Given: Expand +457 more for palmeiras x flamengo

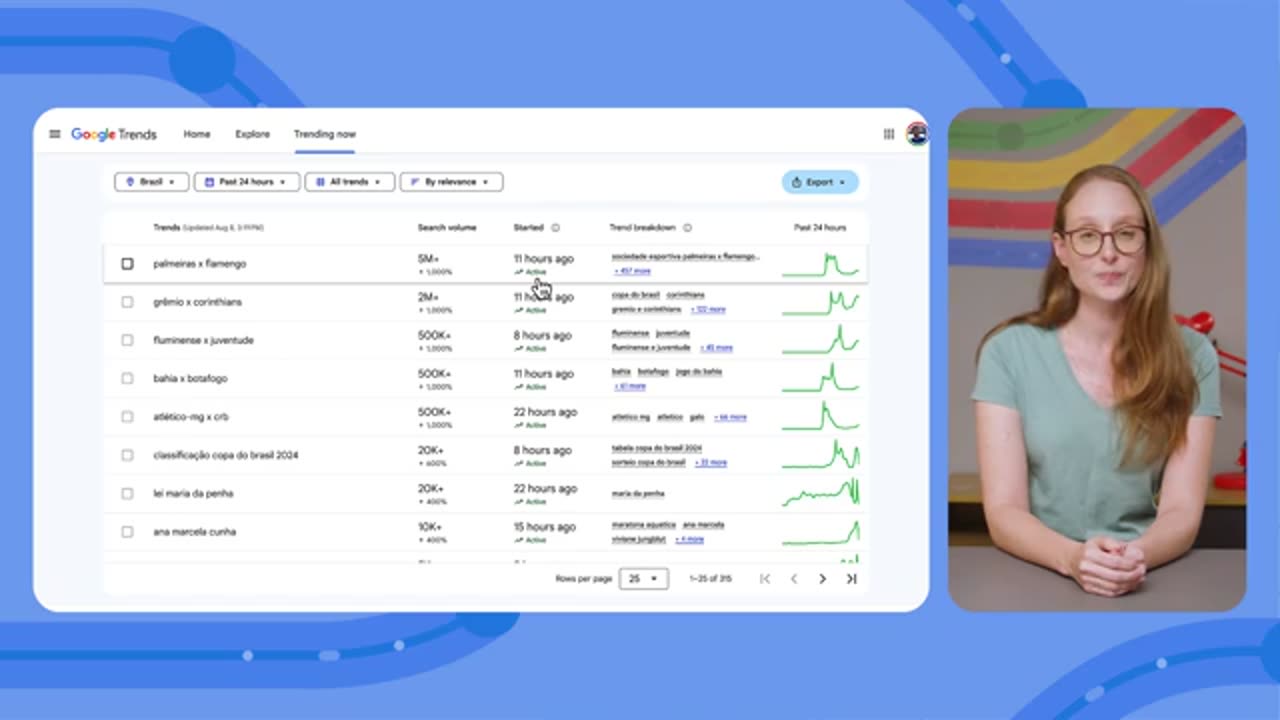Looking at the screenshot, I should tap(632, 271).
